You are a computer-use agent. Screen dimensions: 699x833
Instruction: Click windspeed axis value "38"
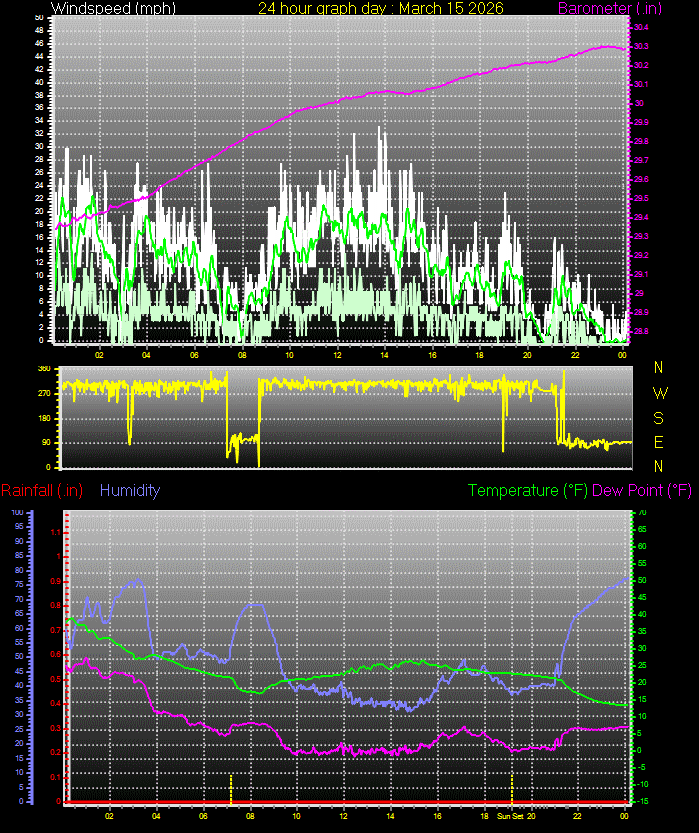[x=39, y=95]
